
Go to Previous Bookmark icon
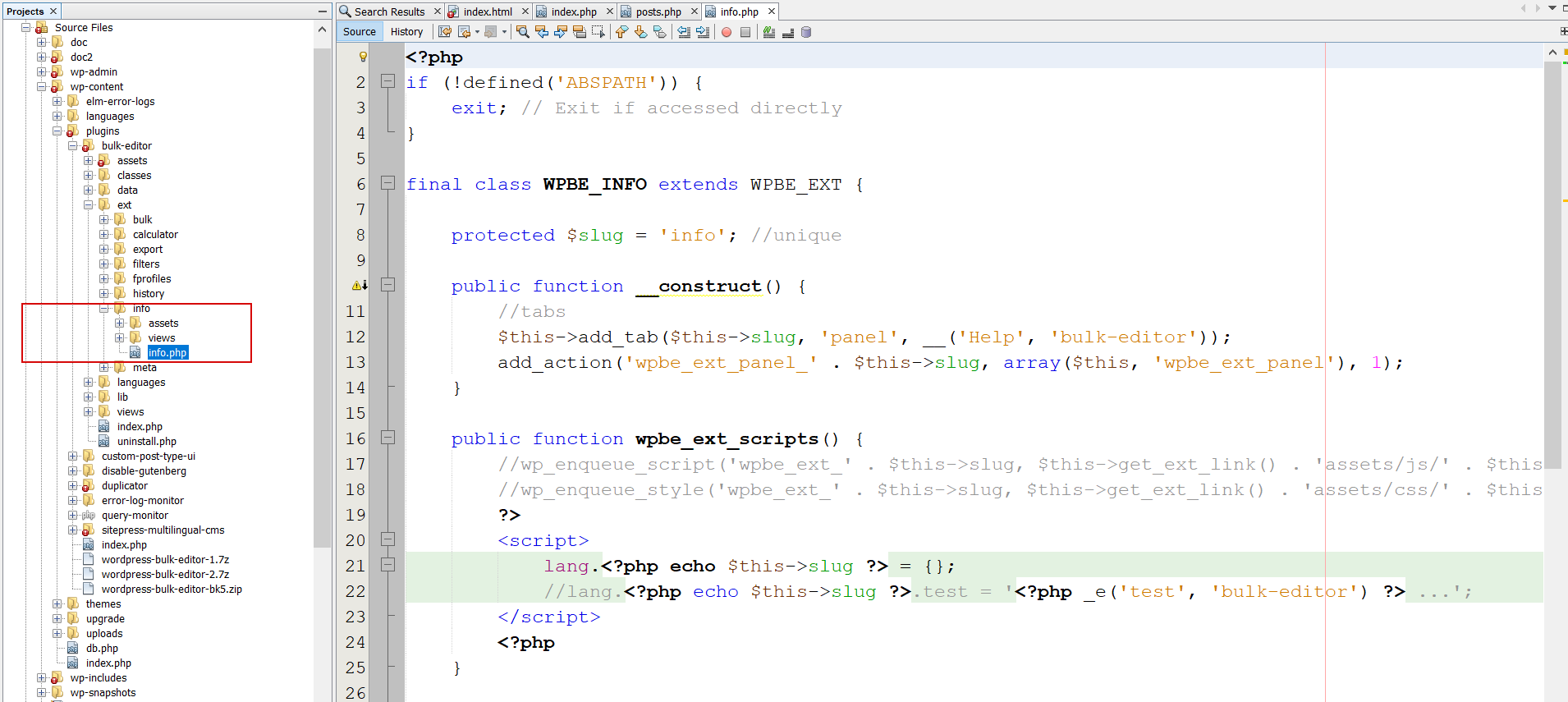click(621, 32)
